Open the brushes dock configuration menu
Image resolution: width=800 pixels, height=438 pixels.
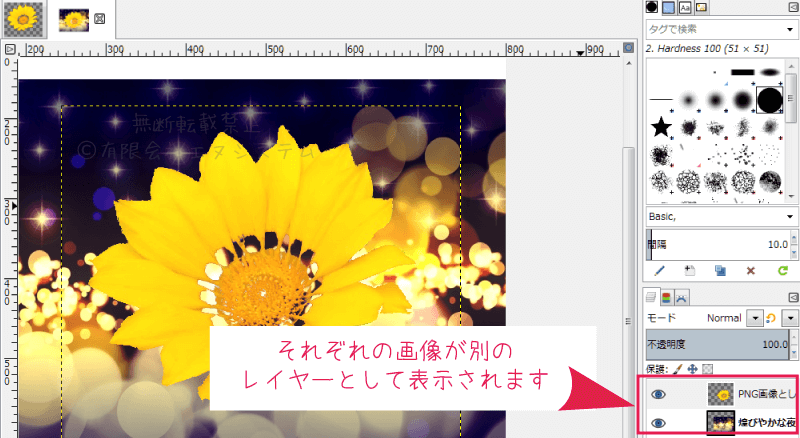tap(793, 7)
